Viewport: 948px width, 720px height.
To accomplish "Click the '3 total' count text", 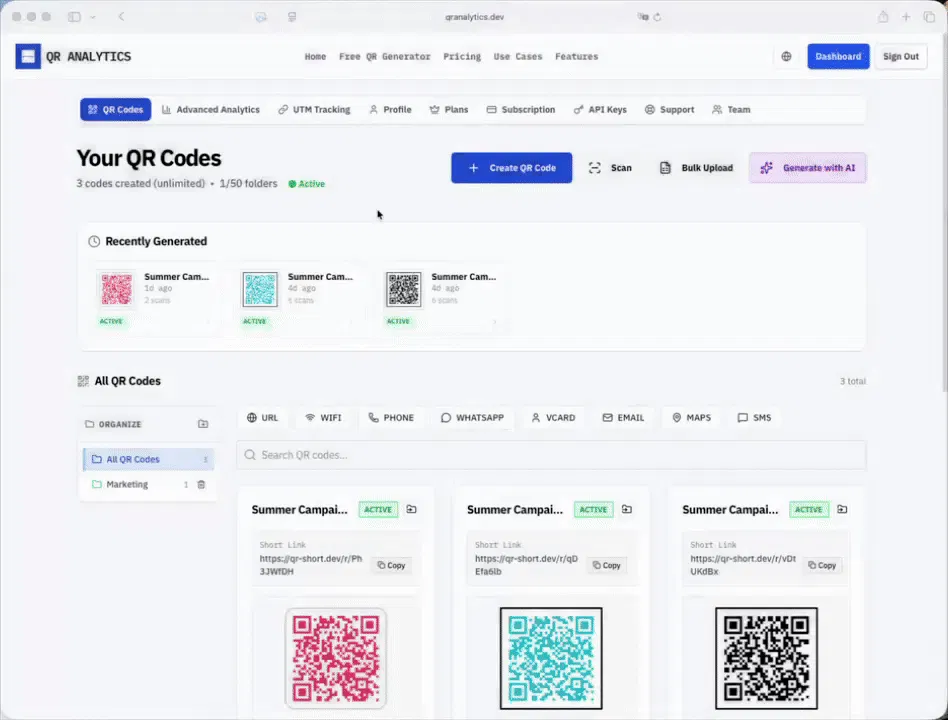I will coord(852,381).
